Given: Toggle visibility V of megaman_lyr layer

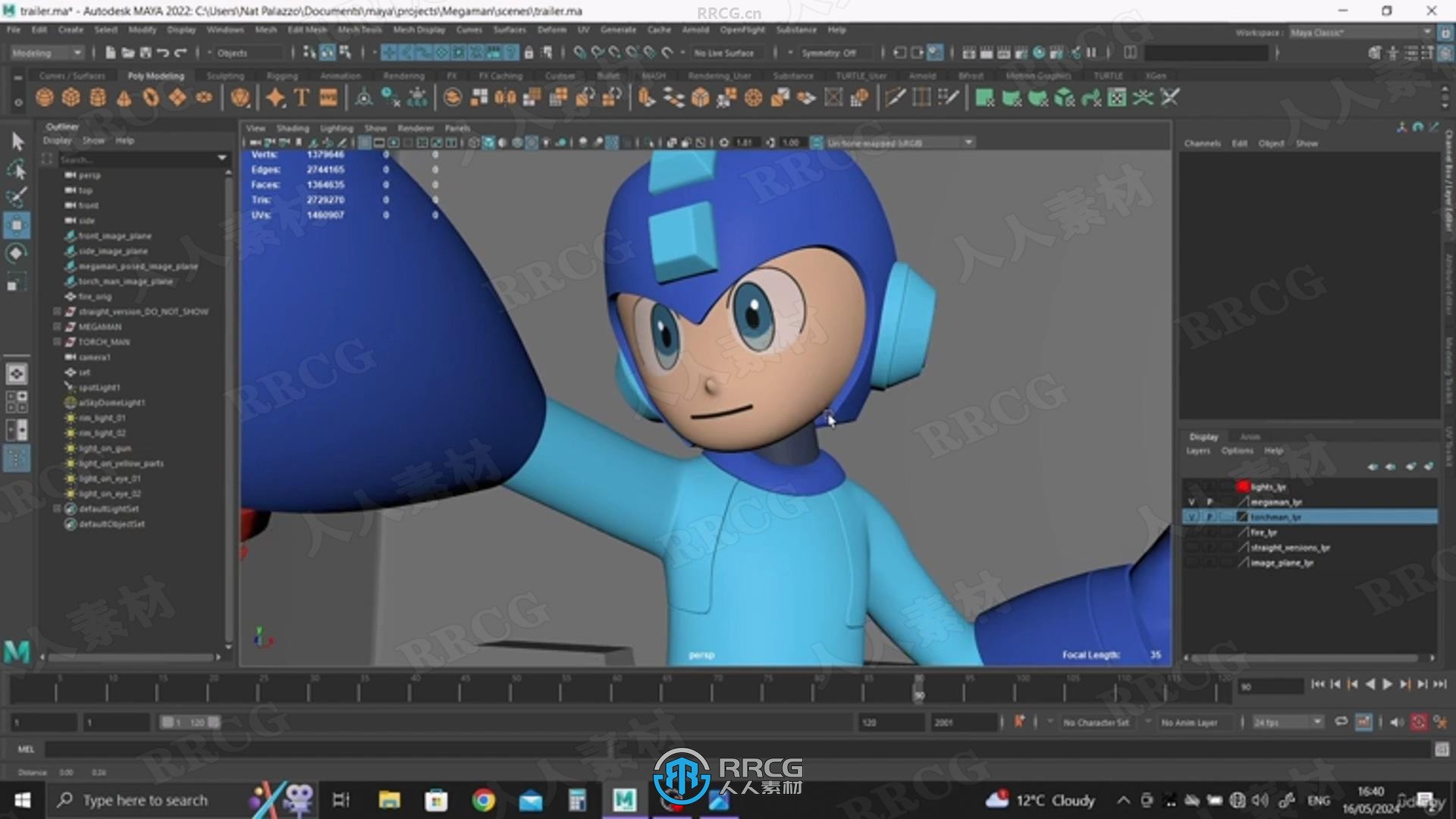Looking at the screenshot, I should tap(1191, 502).
